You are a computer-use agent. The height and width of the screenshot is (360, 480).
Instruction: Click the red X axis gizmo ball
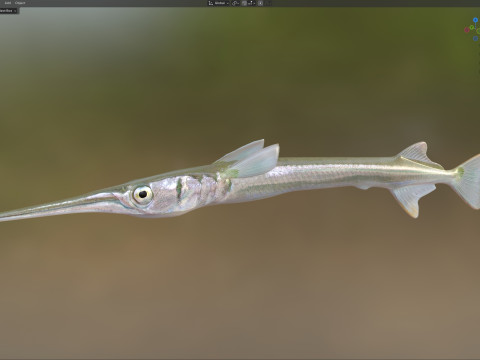point(467,30)
